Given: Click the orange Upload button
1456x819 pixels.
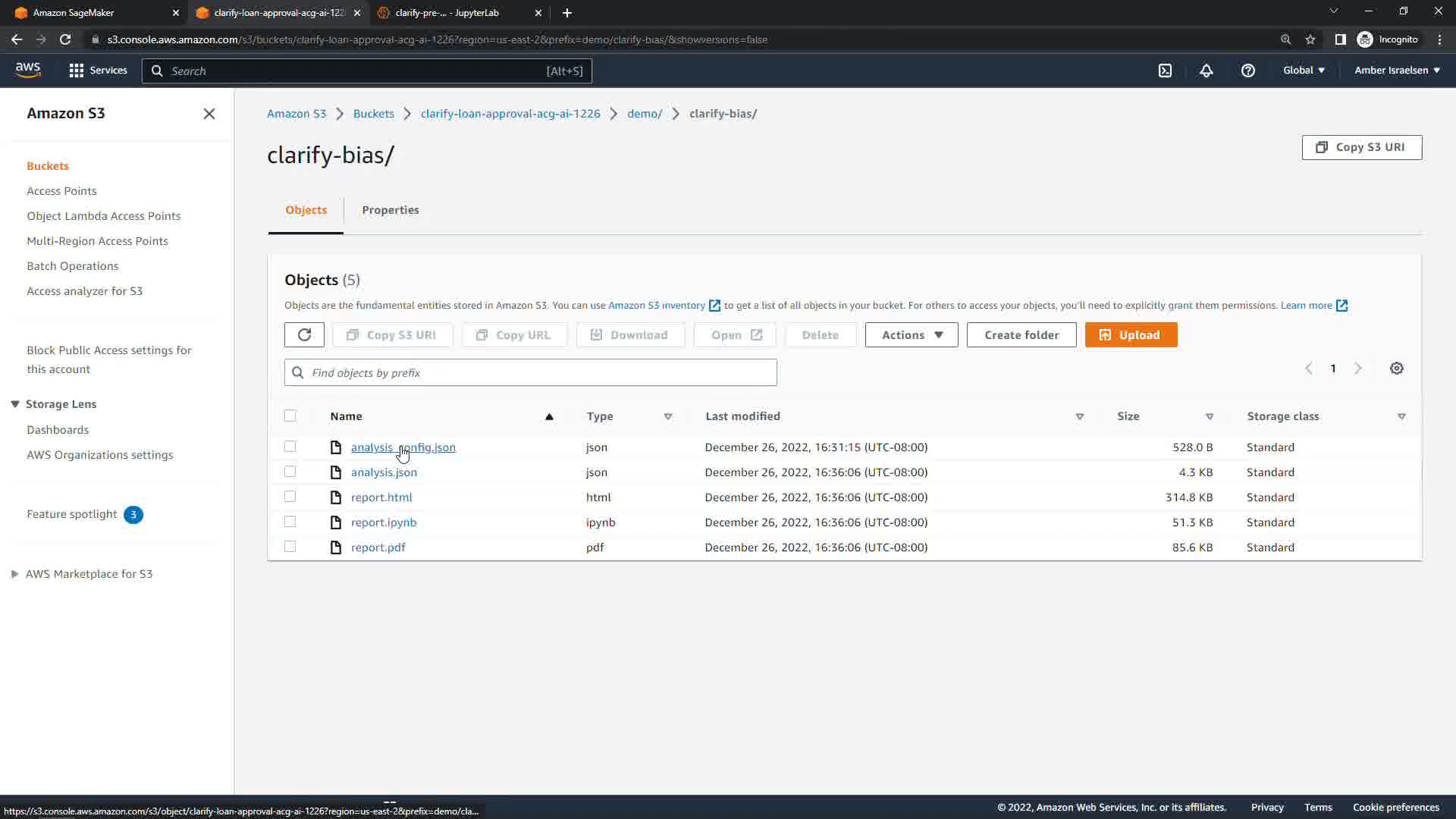Looking at the screenshot, I should [1130, 335].
